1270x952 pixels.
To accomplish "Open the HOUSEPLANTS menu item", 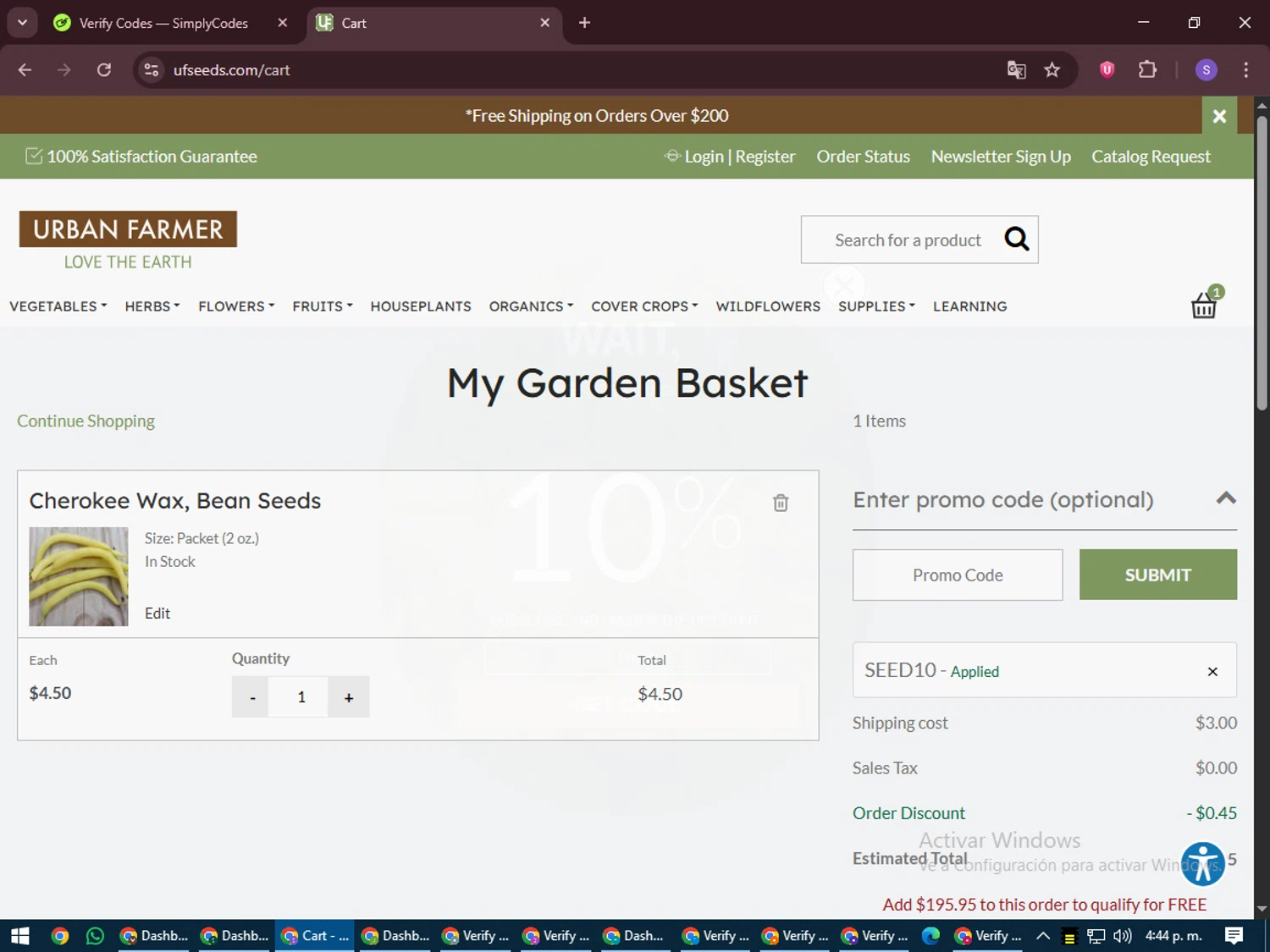I will click(x=421, y=306).
